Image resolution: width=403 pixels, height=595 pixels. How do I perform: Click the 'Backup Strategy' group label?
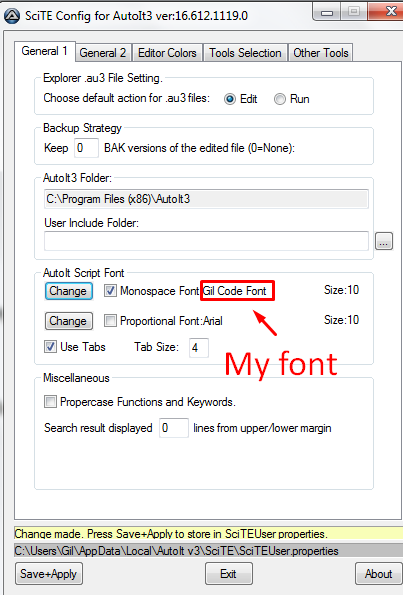click(82, 128)
